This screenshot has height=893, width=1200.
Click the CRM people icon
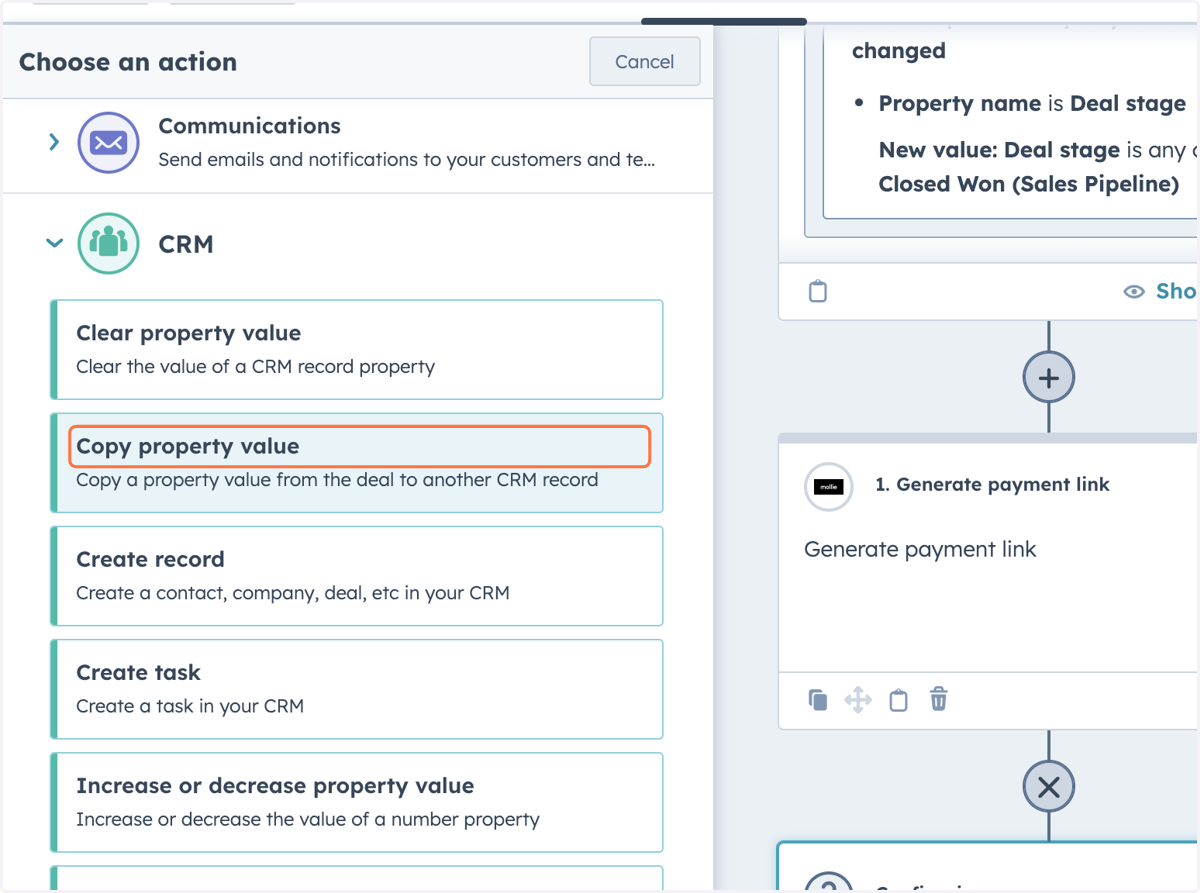[x=108, y=243]
